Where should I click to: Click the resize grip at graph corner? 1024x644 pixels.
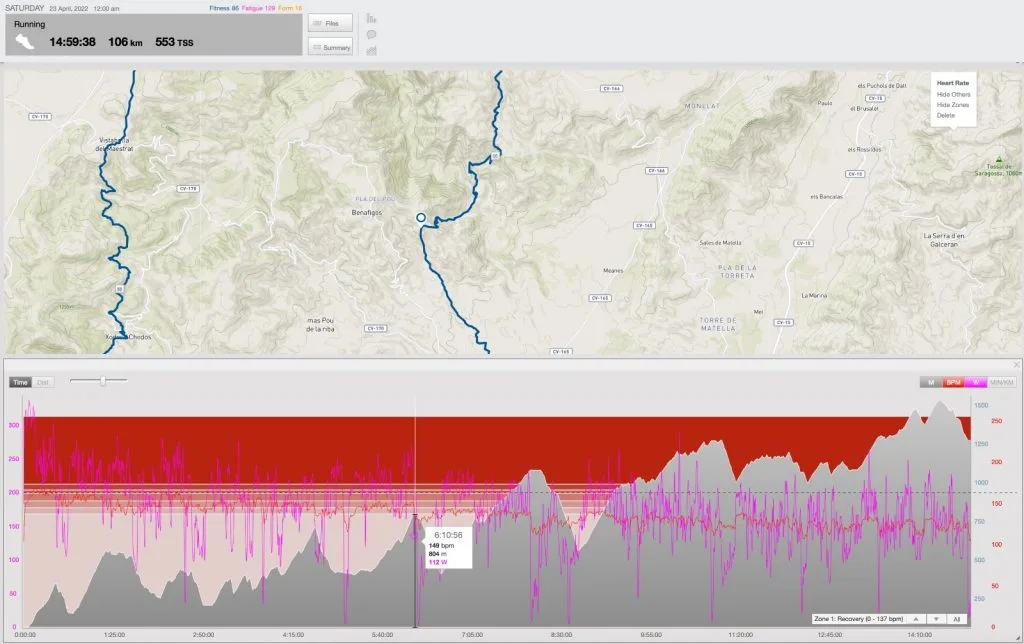tap(1017, 637)
